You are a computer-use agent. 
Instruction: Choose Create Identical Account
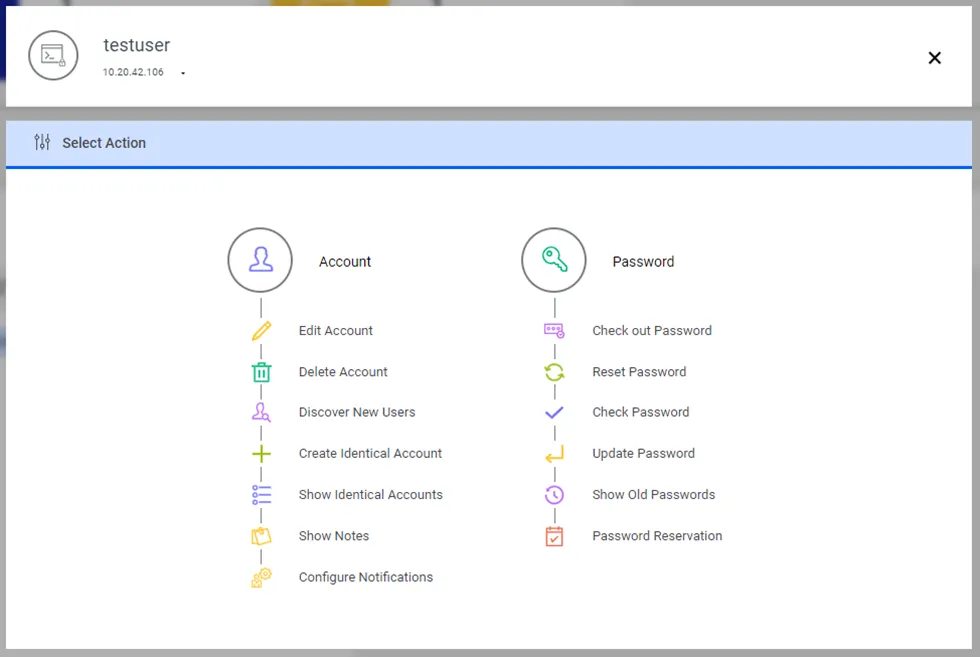coord(370,454)
